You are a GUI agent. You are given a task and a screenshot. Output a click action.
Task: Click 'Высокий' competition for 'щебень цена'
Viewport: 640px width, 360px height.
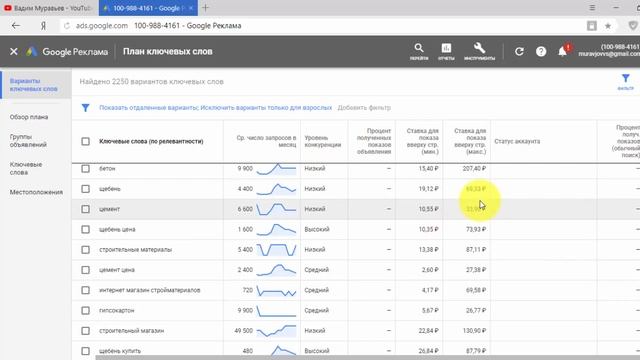pyautogui.click(x=317, y=229)
